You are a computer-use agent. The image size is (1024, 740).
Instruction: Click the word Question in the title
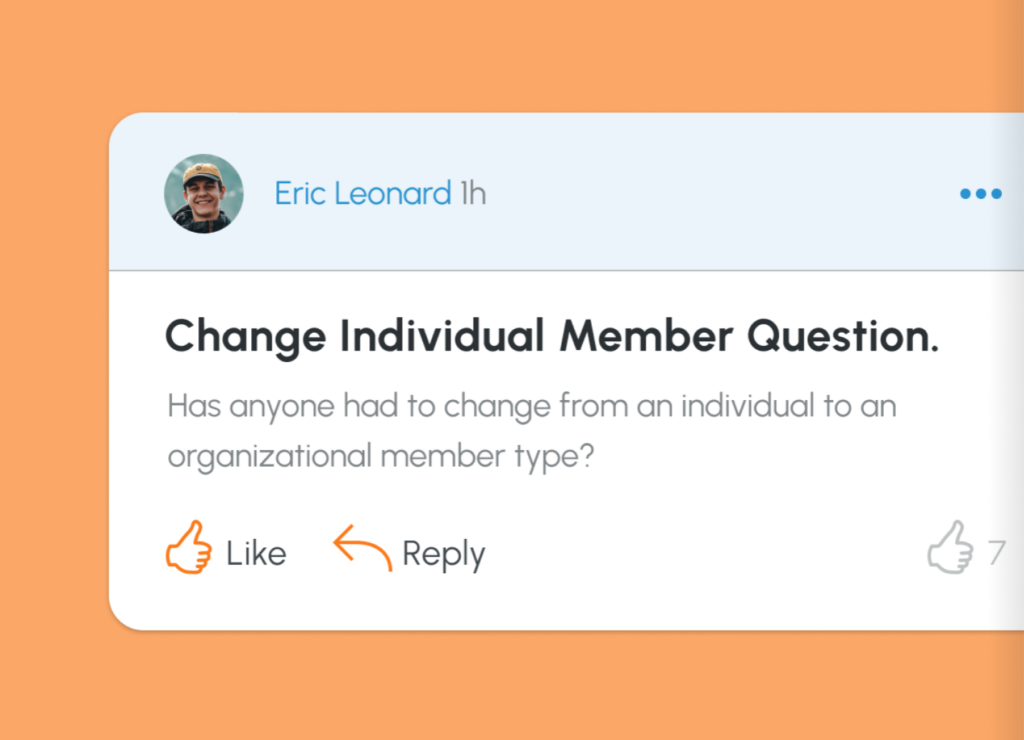(x=842, y=337)
